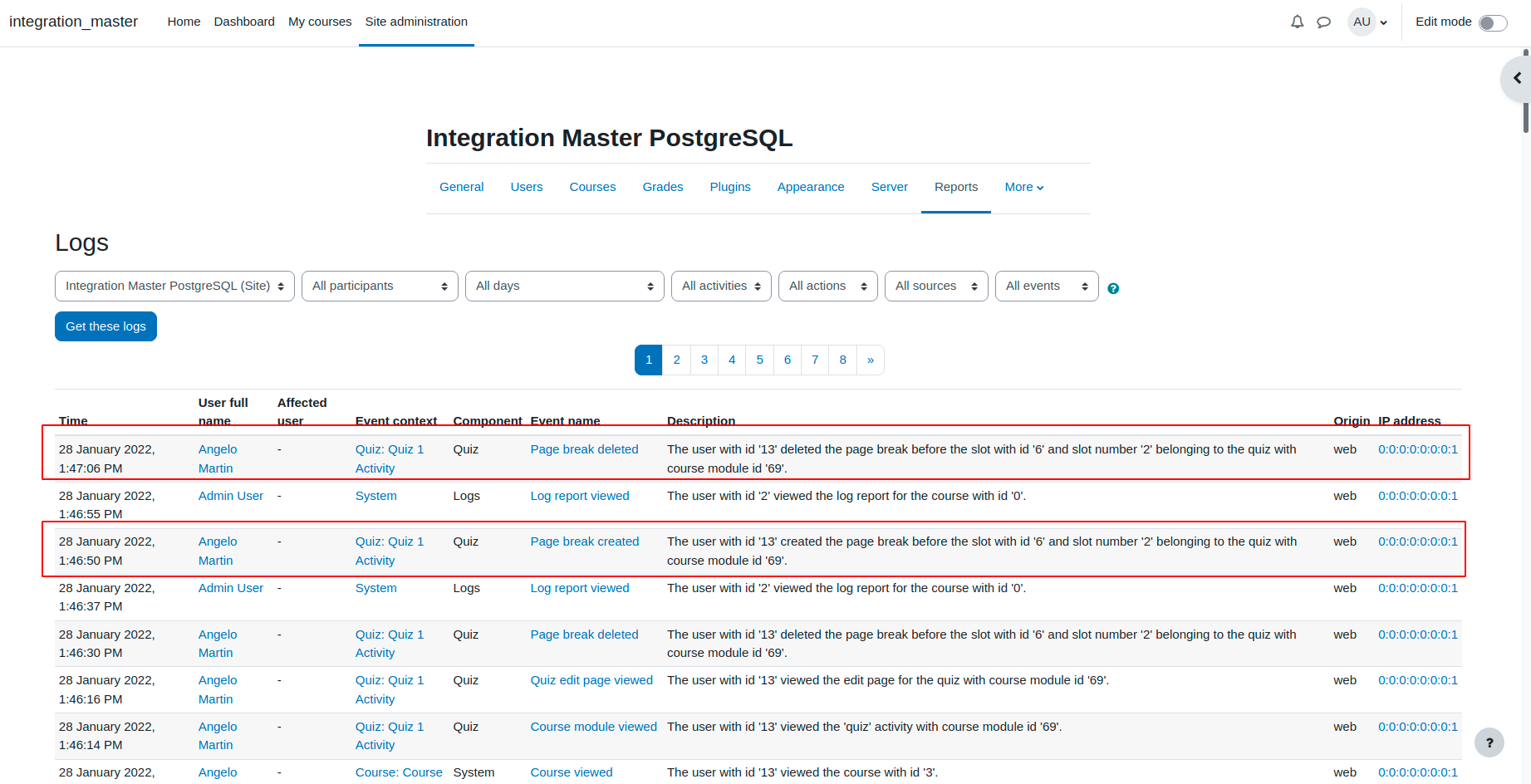Toggle the Edit mode switch

1493,23
